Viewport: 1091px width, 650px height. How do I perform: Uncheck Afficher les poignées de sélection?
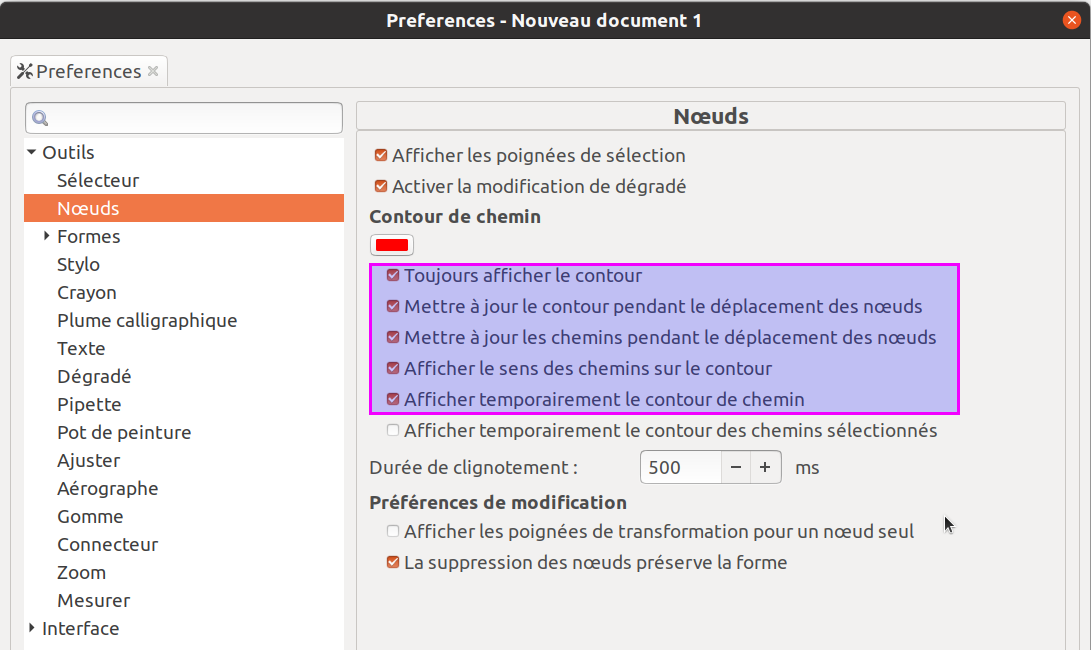[x=381, y=155]
